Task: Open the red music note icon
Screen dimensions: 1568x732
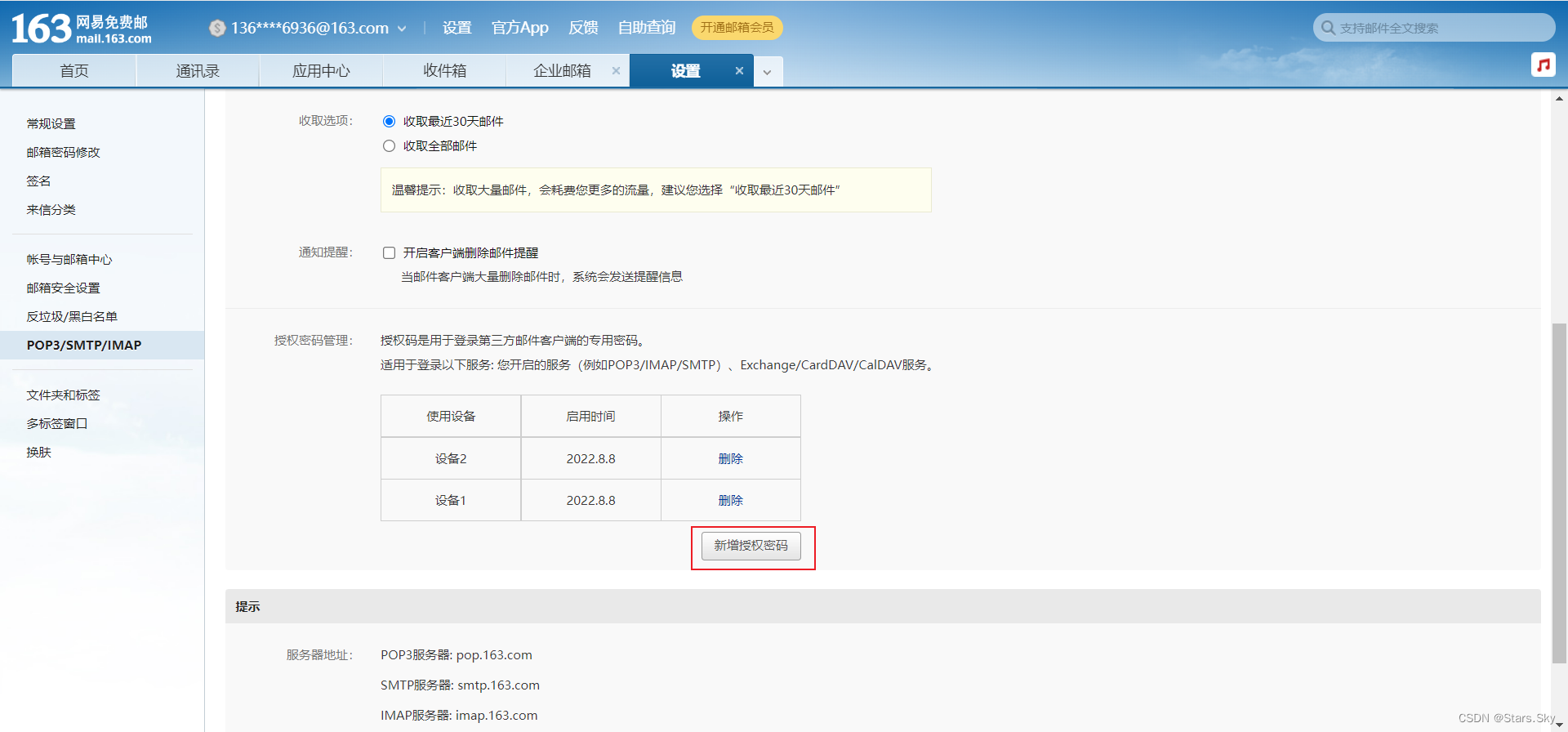Action: tap(1543, 65)
